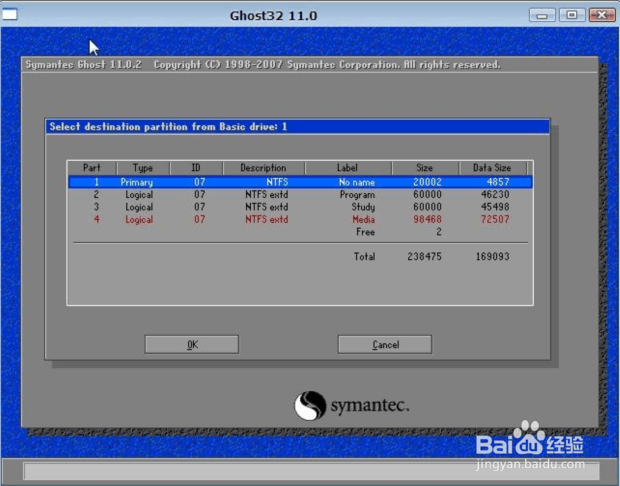Click the No name label cell

click(357, 182)
